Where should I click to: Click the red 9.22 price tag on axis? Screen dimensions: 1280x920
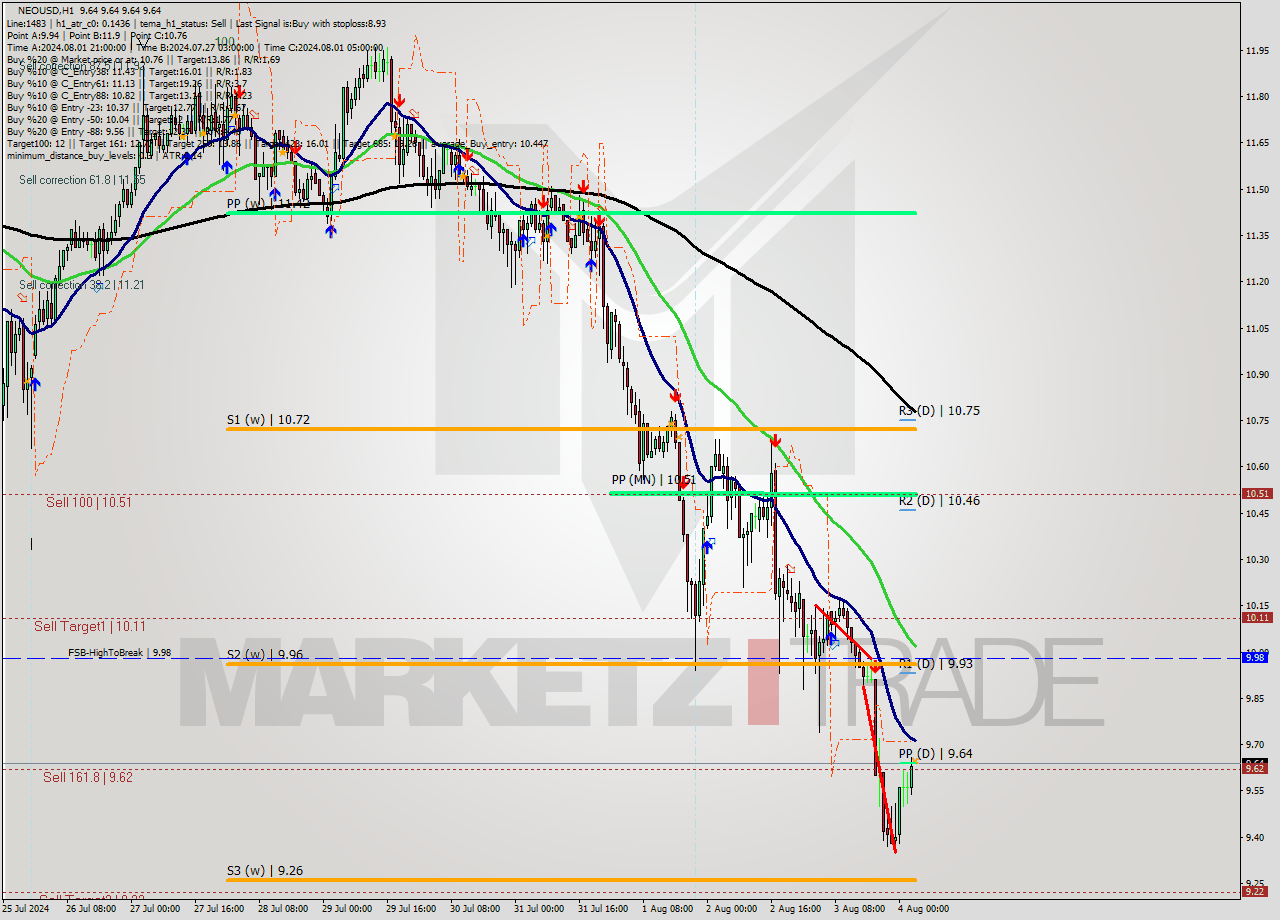click(x=1254, y=891)
